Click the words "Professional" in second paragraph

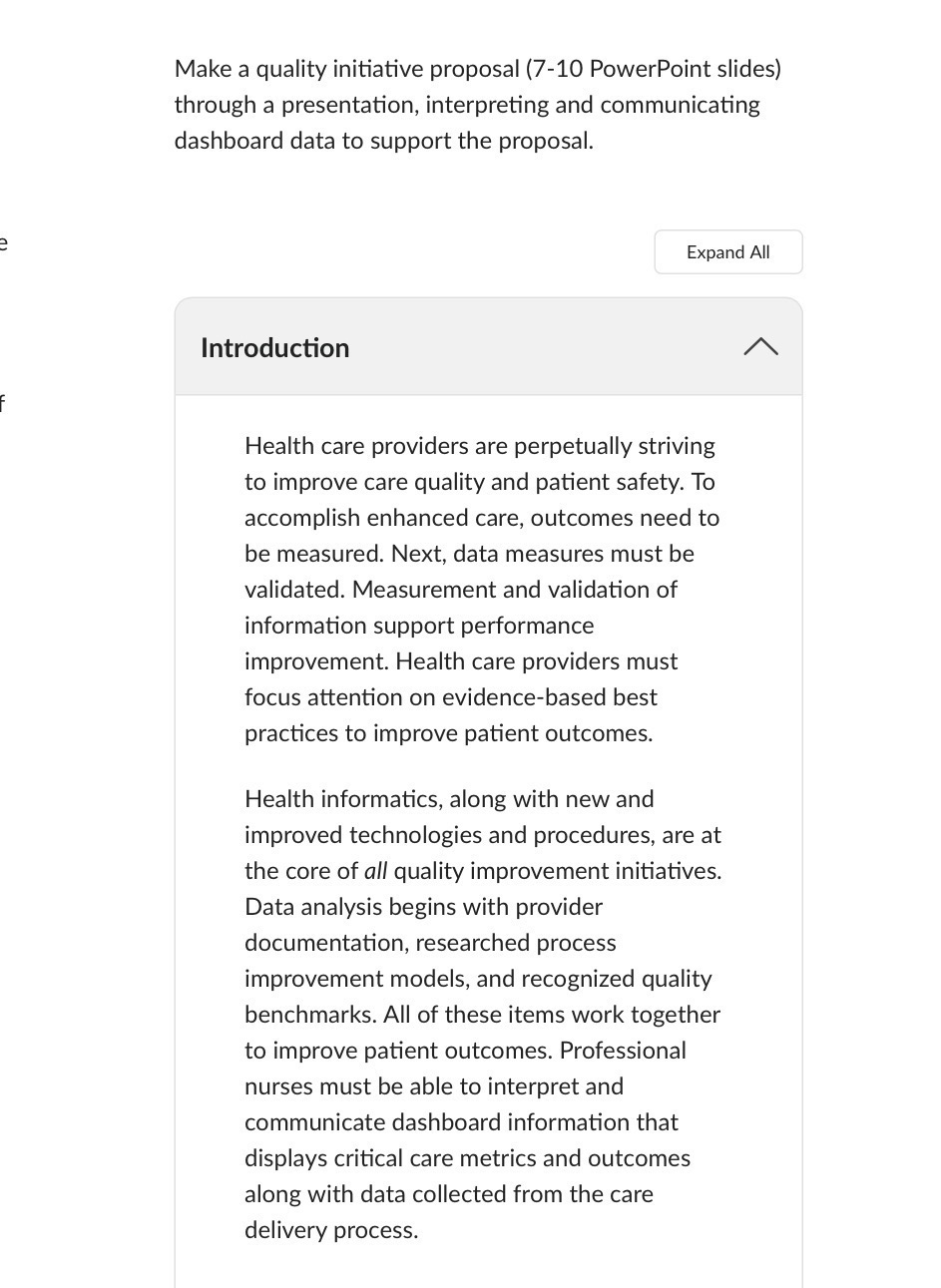[623, 1051]
